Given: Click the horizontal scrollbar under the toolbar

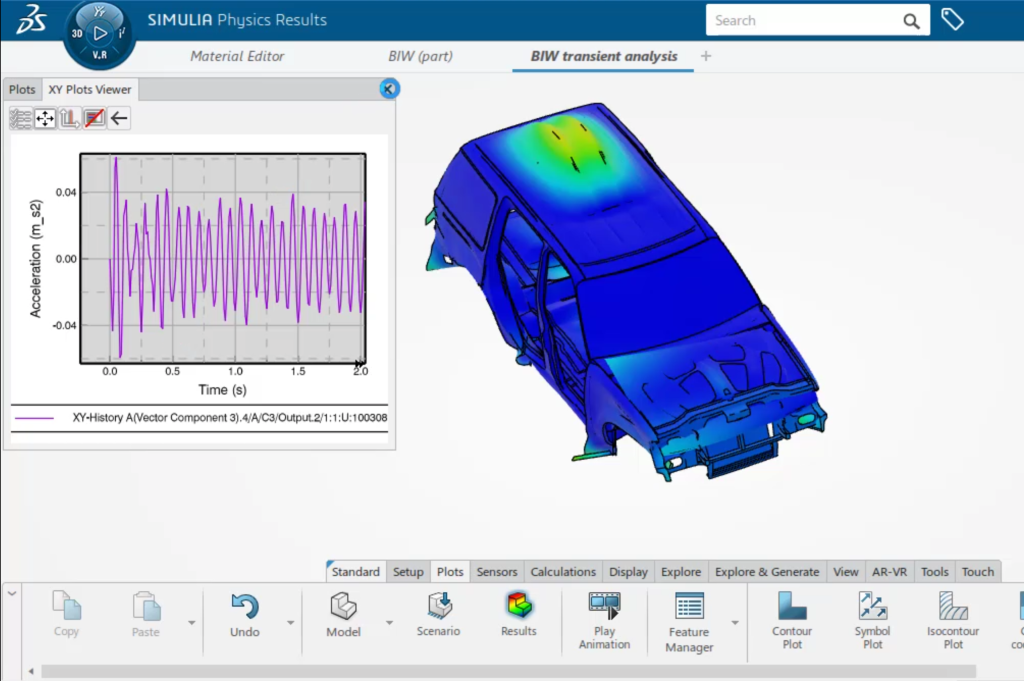Looking at the screenshot, I should (400, 671).
